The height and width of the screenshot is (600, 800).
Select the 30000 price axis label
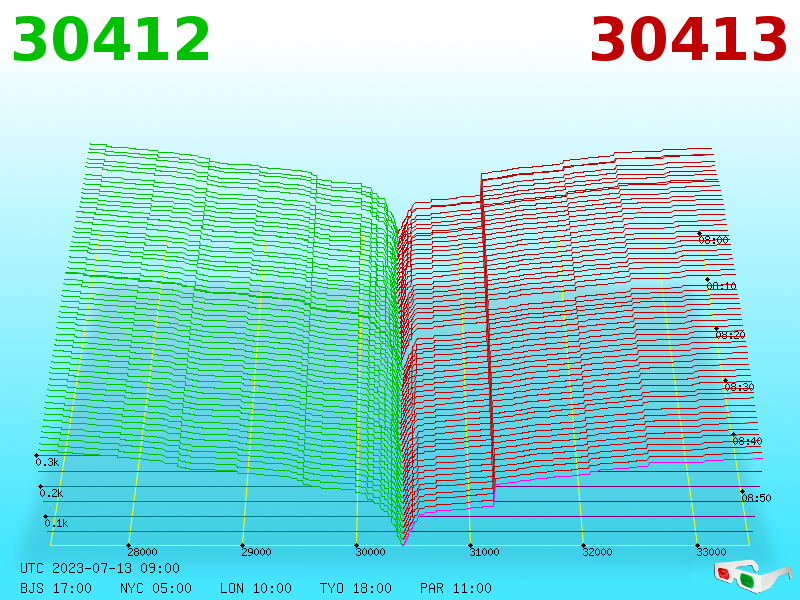point(370,552)
